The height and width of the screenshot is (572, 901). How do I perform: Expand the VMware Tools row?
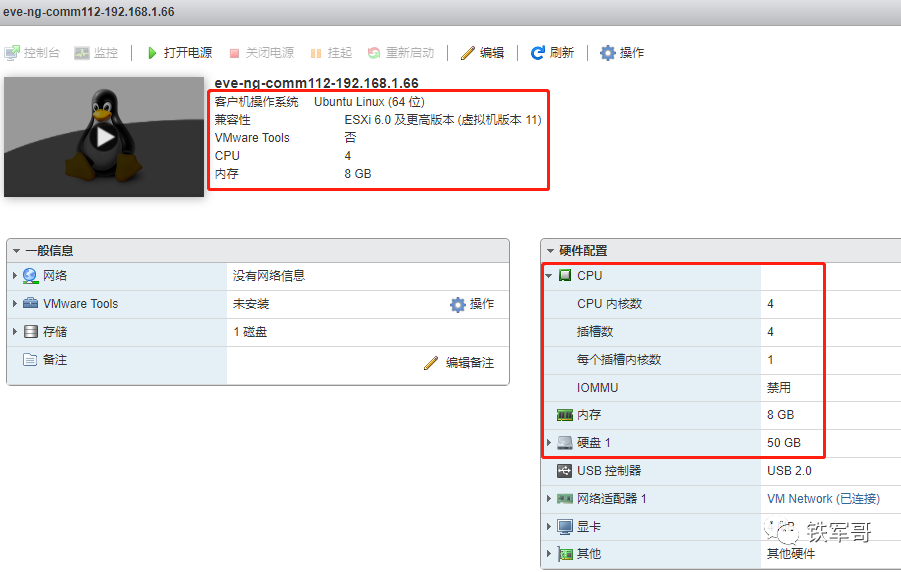(x=14, y=304)
